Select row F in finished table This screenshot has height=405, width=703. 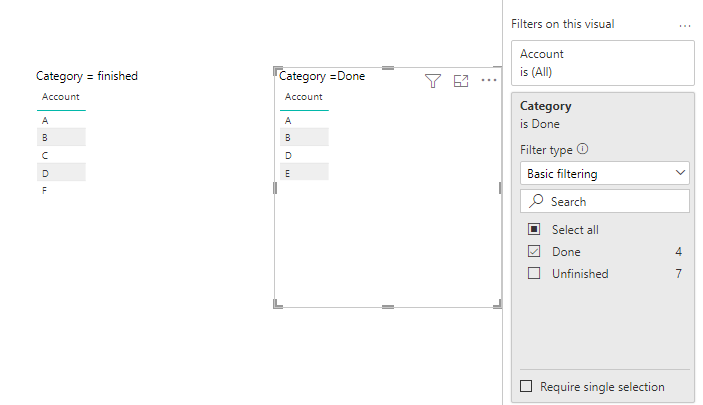click(x=61, y=190)
